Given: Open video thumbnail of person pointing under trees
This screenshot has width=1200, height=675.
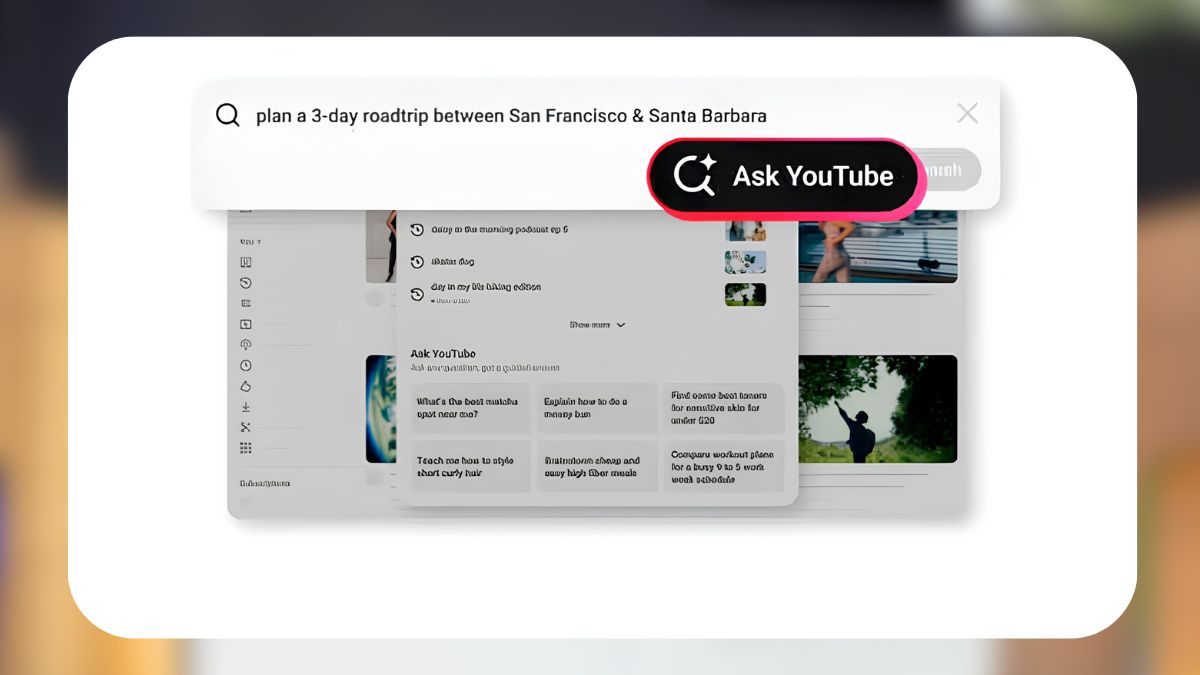Looking at the screenshot, I should [878, 408].
